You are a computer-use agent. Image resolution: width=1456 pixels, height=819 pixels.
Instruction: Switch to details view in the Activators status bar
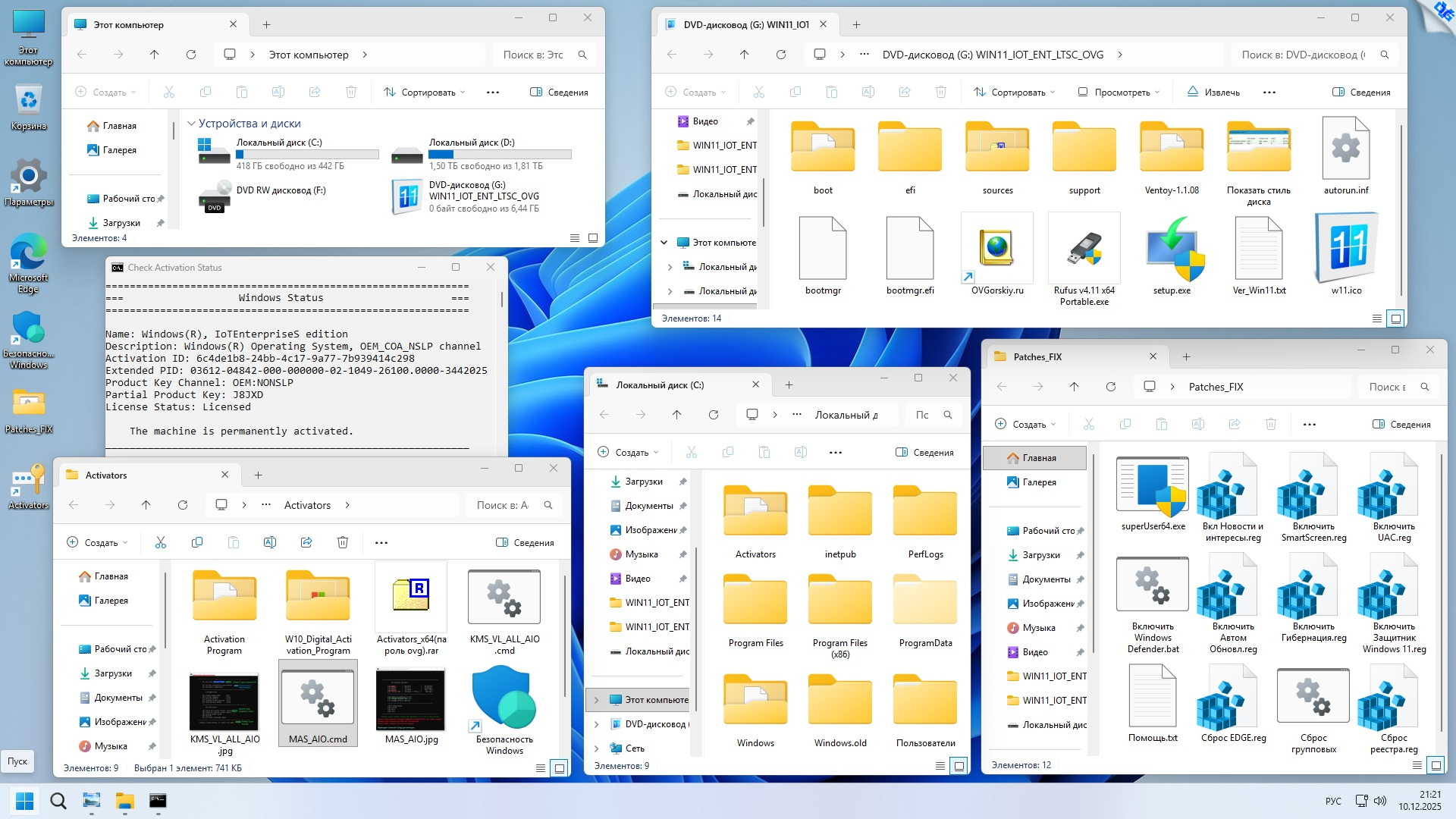tap(541, 768)
